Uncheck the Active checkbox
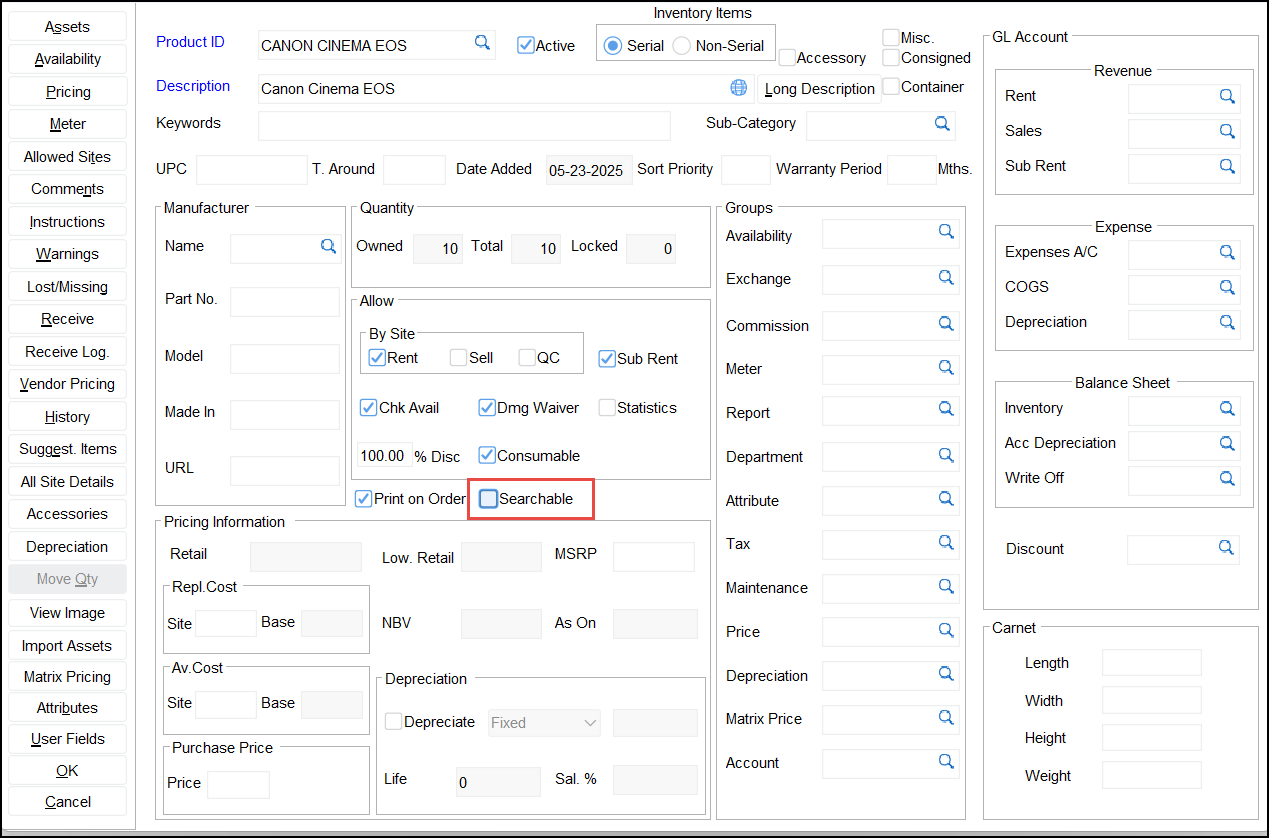The image size is (1269, 838). pos(525,45)
